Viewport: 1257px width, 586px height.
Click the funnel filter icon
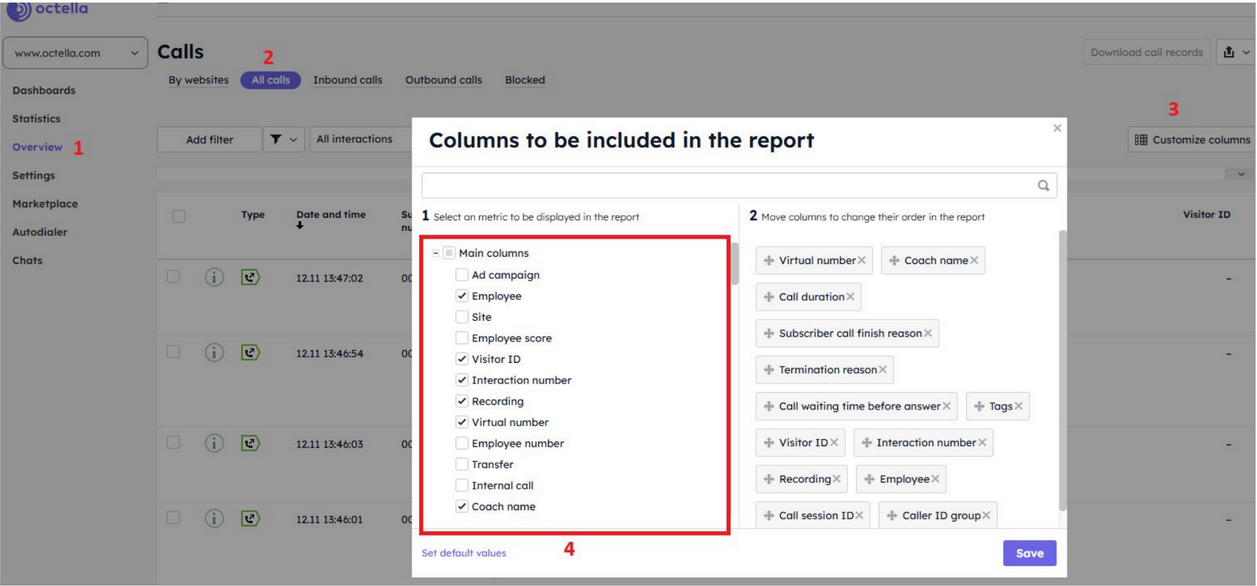click(x=276, y=140)
